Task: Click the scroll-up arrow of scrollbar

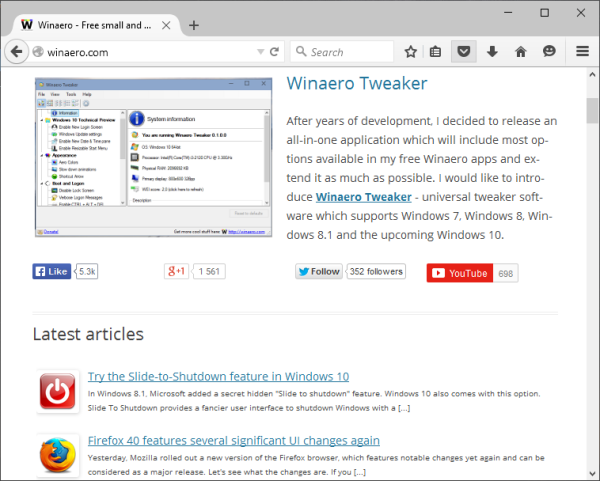Action: coord(592,75)
